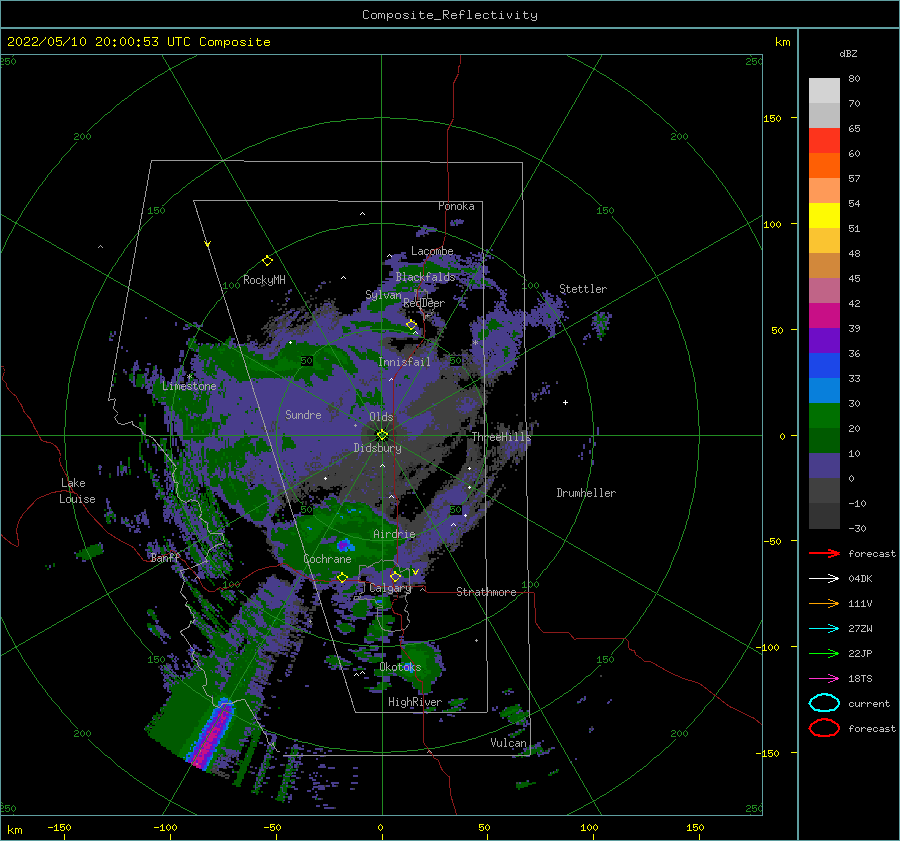
Task: Click the ThreeHills label
Action: point(501,437)
